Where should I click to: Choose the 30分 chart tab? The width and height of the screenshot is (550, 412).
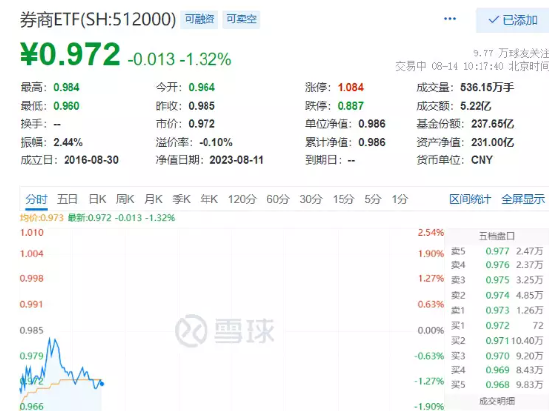311,199
